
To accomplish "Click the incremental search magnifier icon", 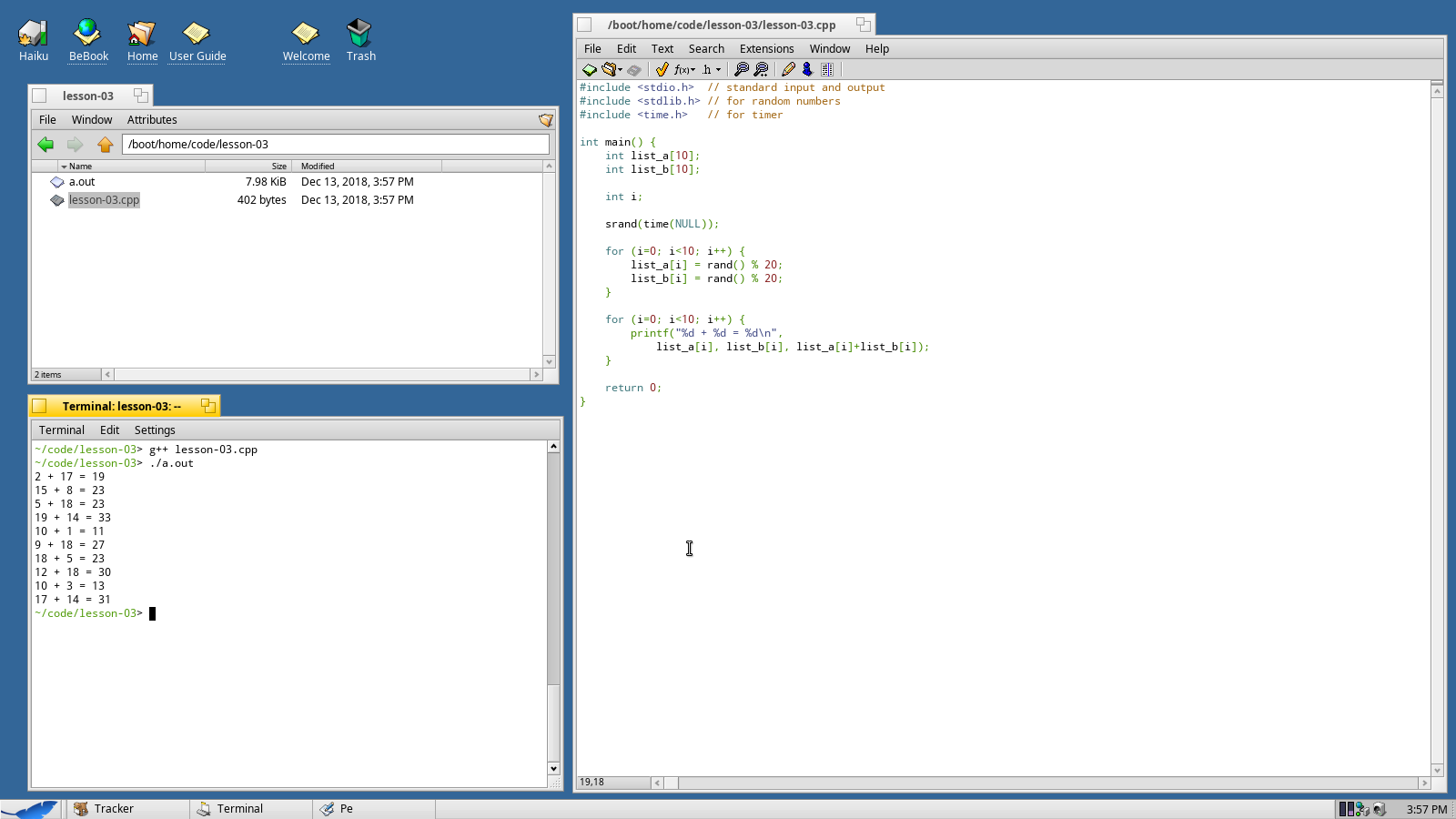I will pyautogui.click(x=762, y=69).
